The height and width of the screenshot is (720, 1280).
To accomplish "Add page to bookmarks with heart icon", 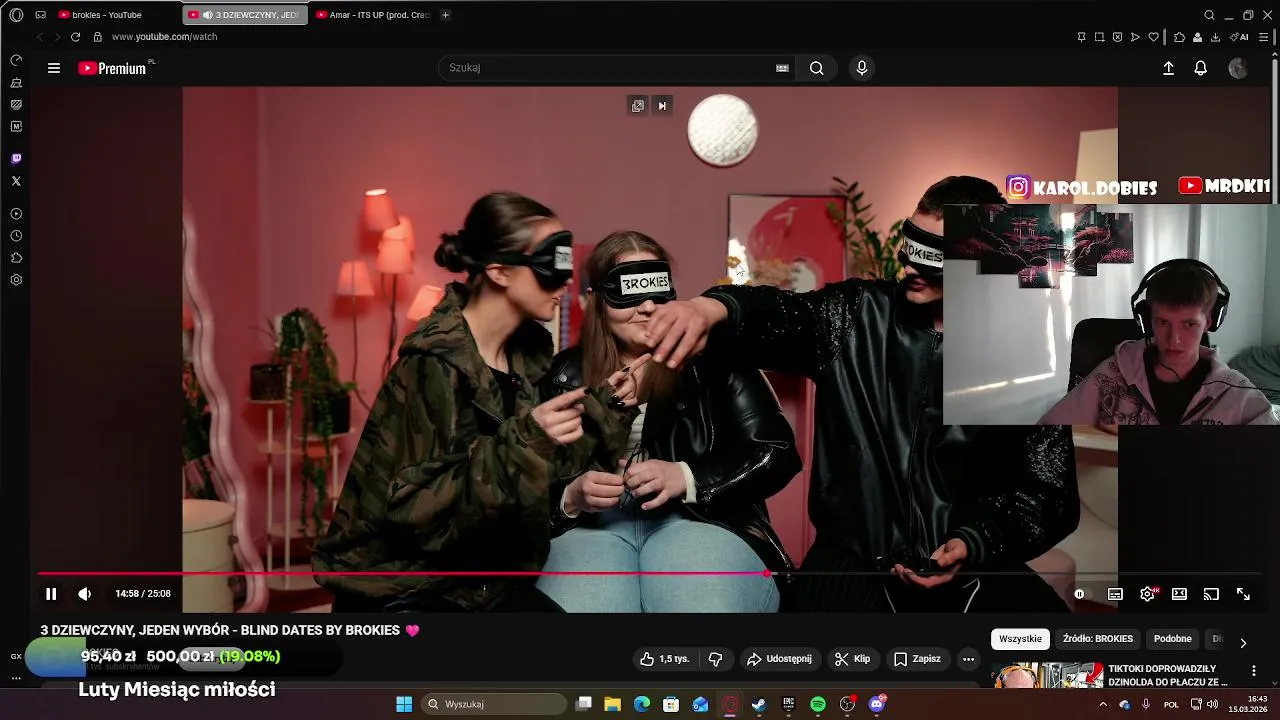I will pyautogui.click(x=1153, y=37).
